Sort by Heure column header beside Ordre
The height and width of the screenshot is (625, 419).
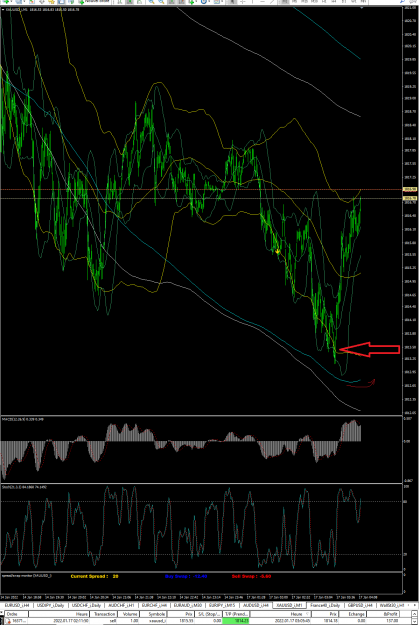pyautogui.click(x=59, y=614)
